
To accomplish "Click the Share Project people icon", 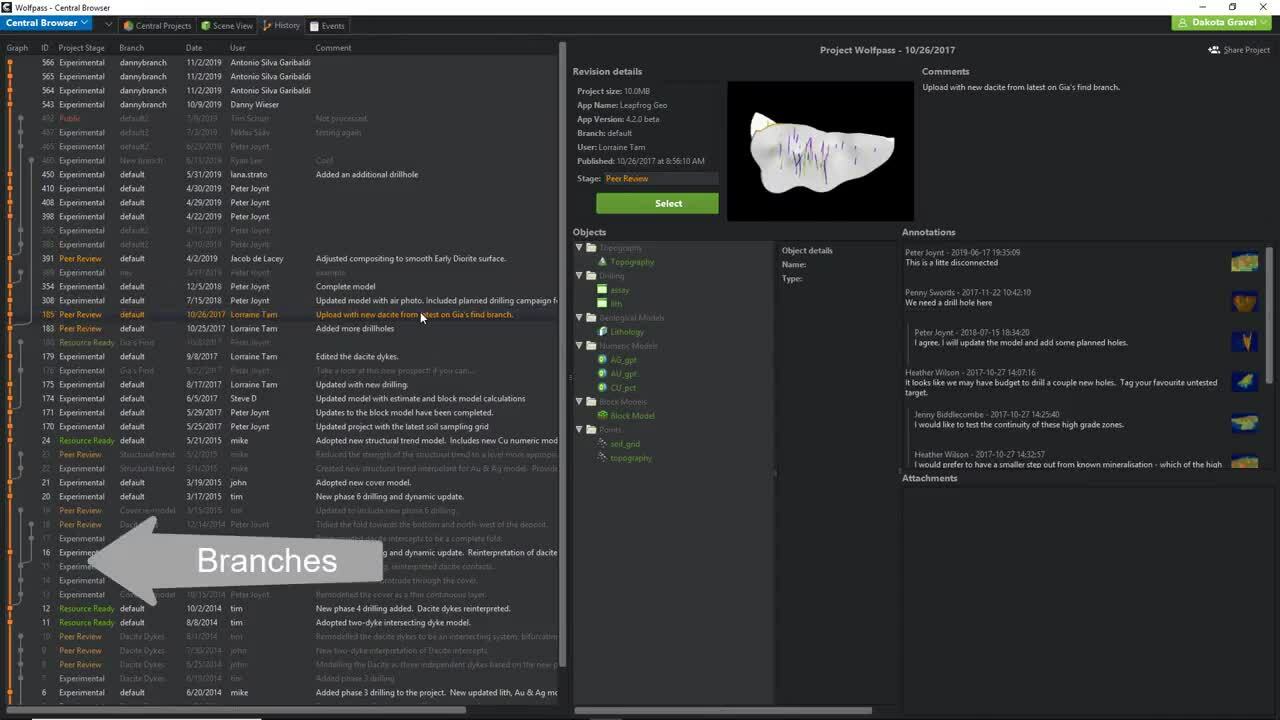I will [x=1214, y=50].
